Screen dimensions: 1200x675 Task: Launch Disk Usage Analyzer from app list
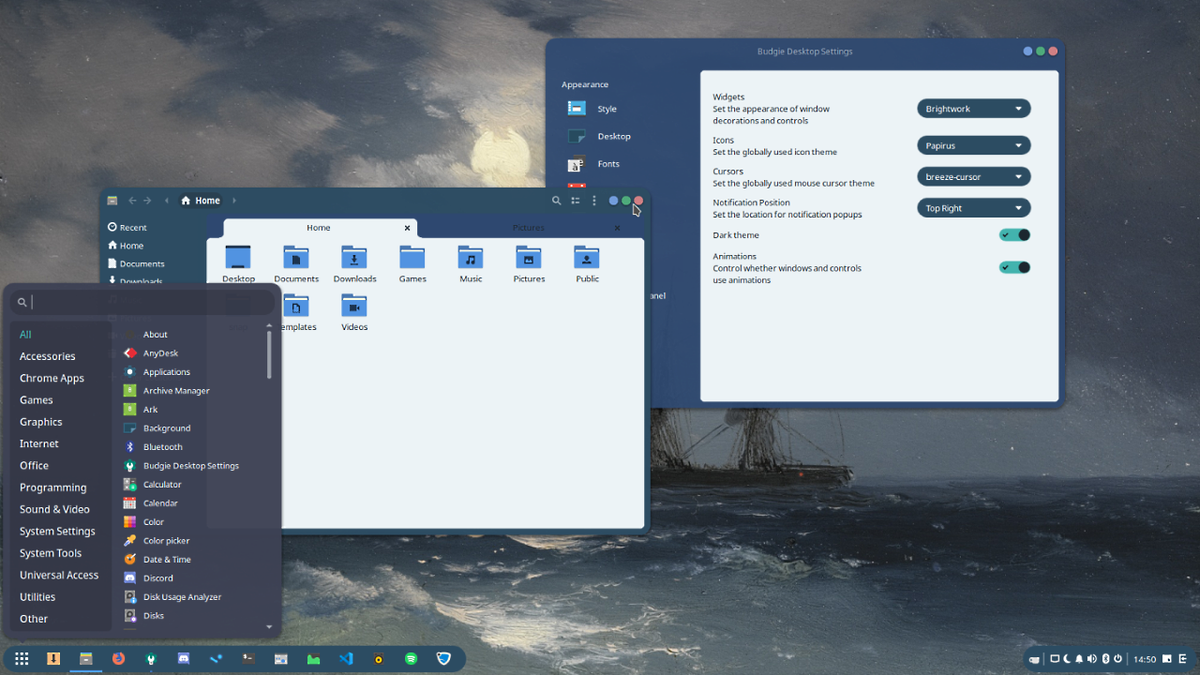pyautogui.click(x=172, y=597)
